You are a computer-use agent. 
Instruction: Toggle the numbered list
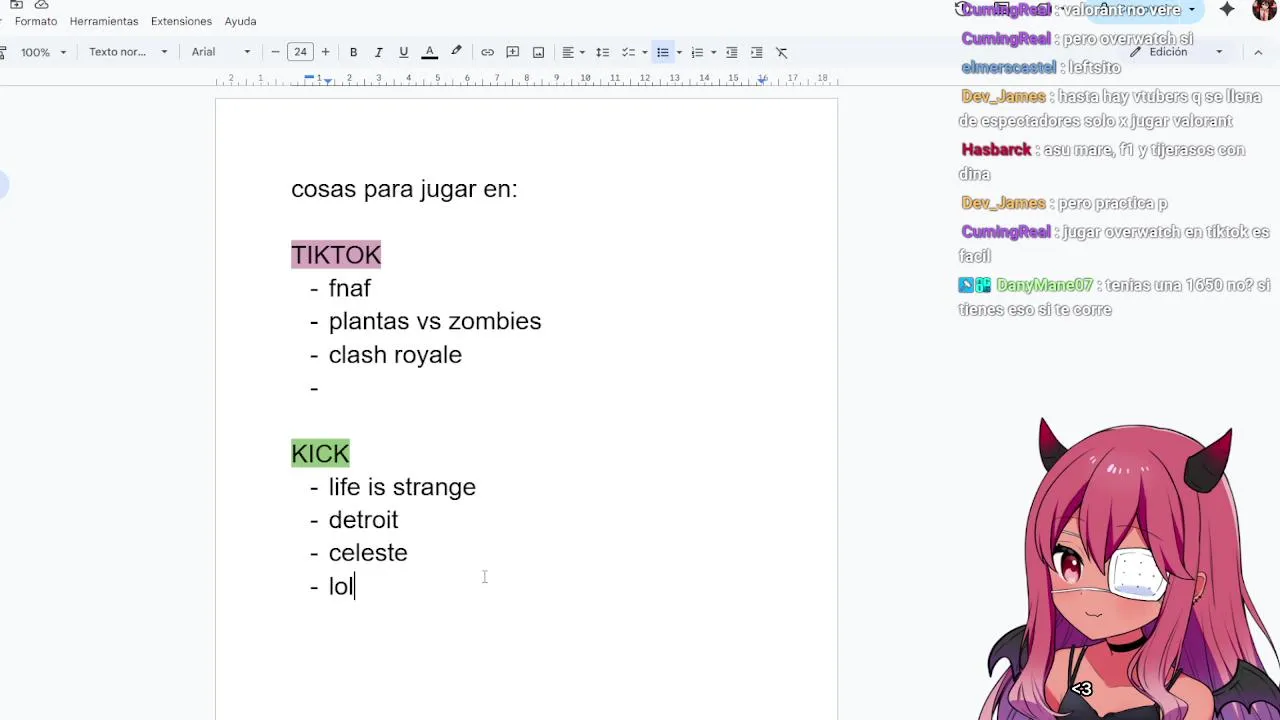[x=697, y=52]
